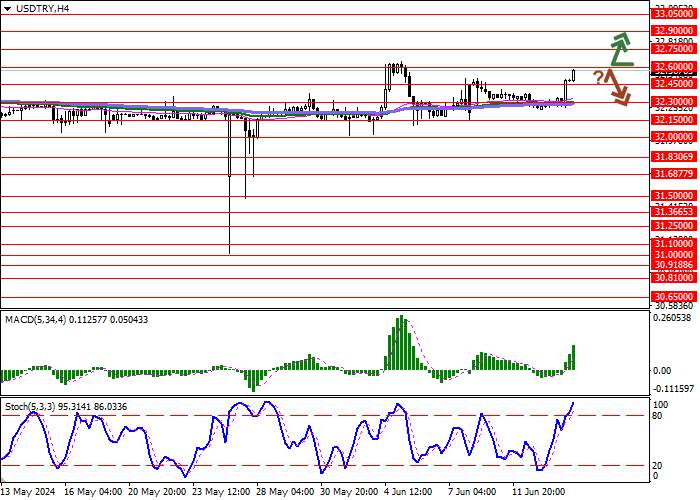Click the 28 May 04:00 time label
700x500 pixels.
coord(286,492)
